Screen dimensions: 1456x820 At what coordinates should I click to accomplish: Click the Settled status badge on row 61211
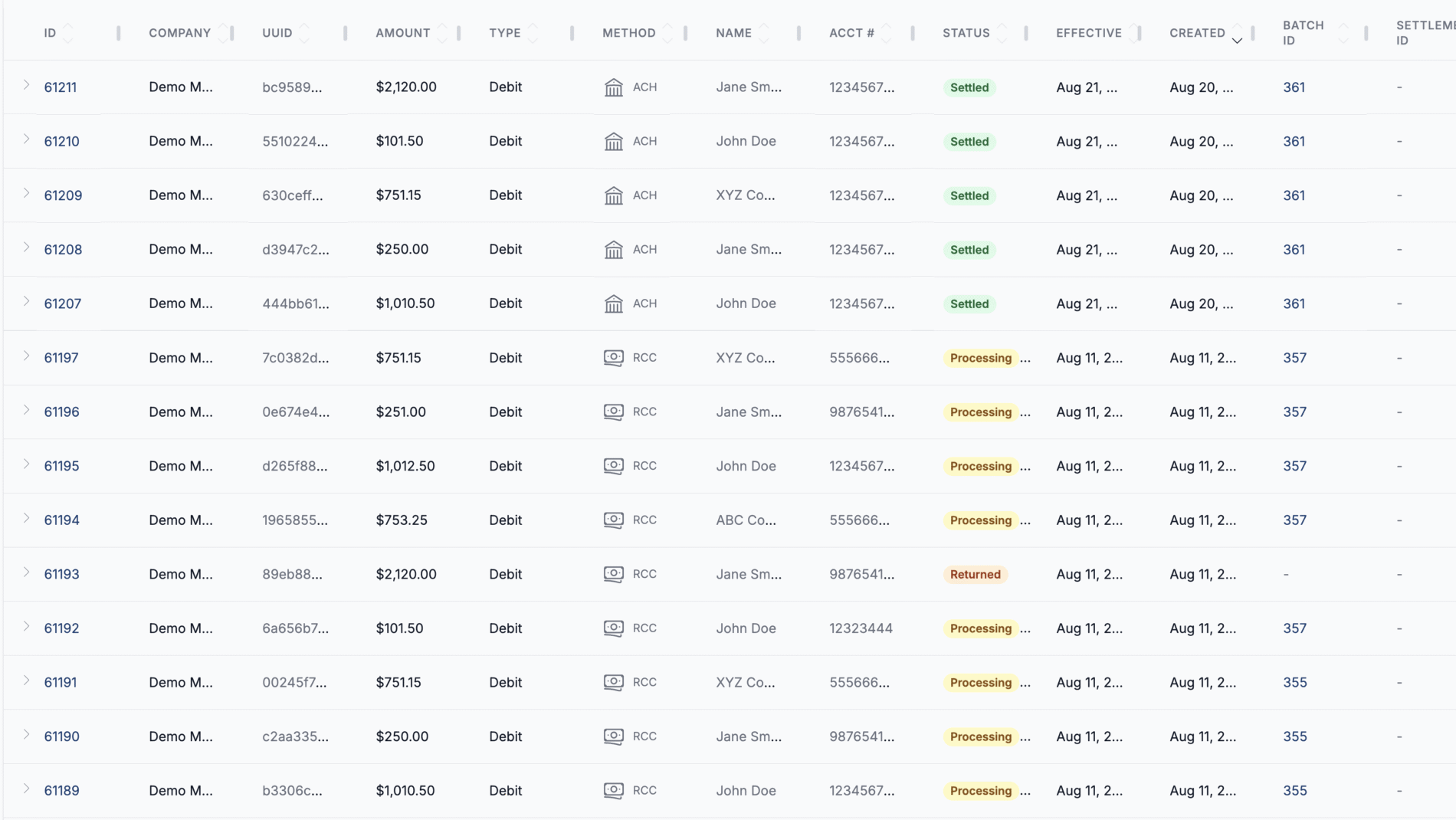click(969, 87)
